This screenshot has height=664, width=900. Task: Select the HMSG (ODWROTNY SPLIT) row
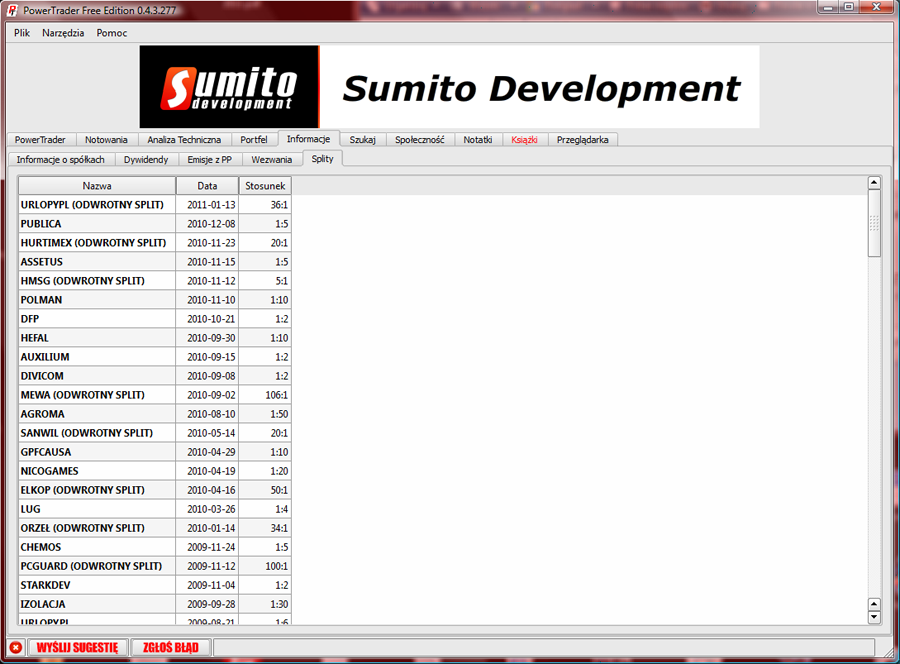pyautogui.click(x=155, y=281)
